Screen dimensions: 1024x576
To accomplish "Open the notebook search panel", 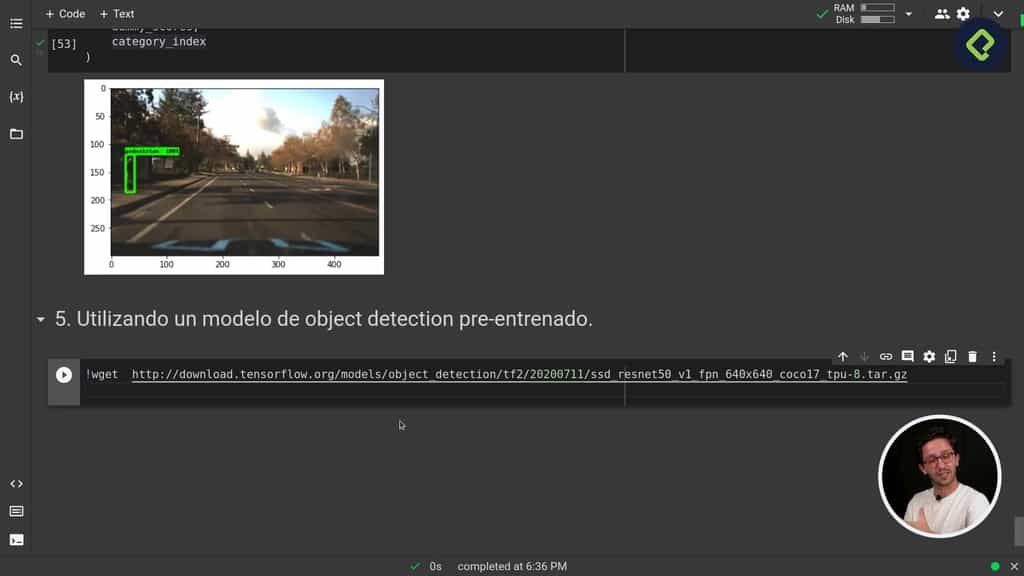I will [16, 60].
